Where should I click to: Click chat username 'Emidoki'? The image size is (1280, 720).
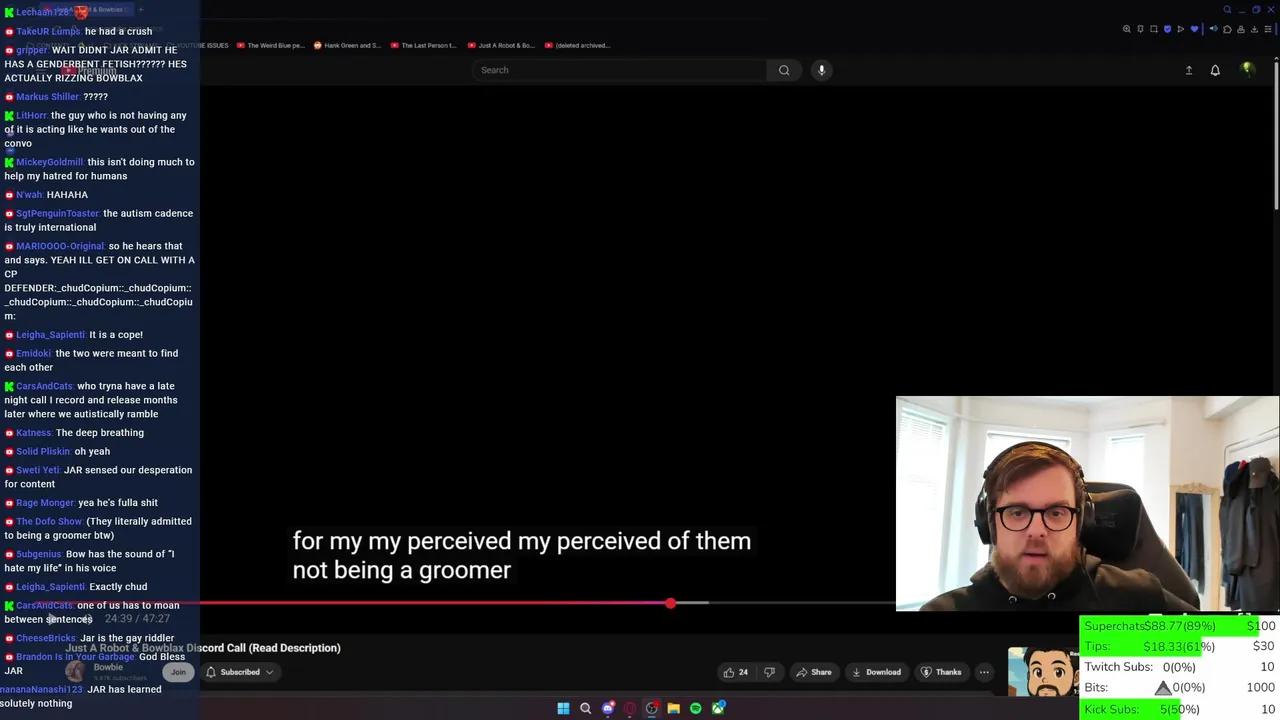[33, 353]
